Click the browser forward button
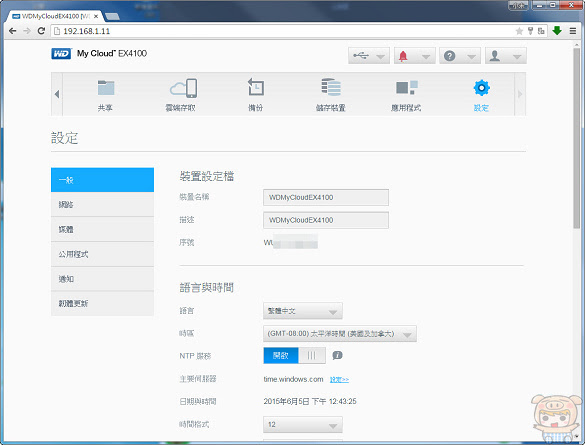 click(x=27, y=31)
